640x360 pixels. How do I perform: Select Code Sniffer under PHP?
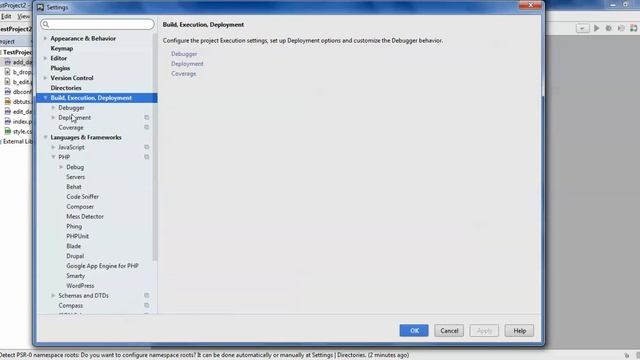tap(82, 196)
